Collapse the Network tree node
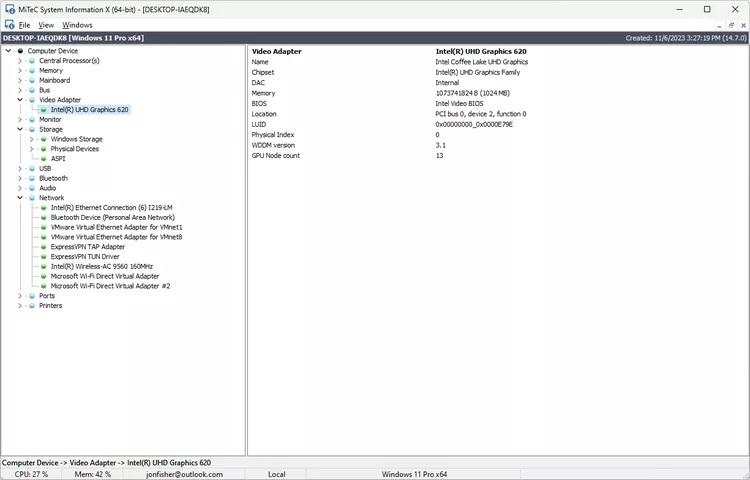The width and height of the screenshot is (750, 480). (x=19, y=198)
